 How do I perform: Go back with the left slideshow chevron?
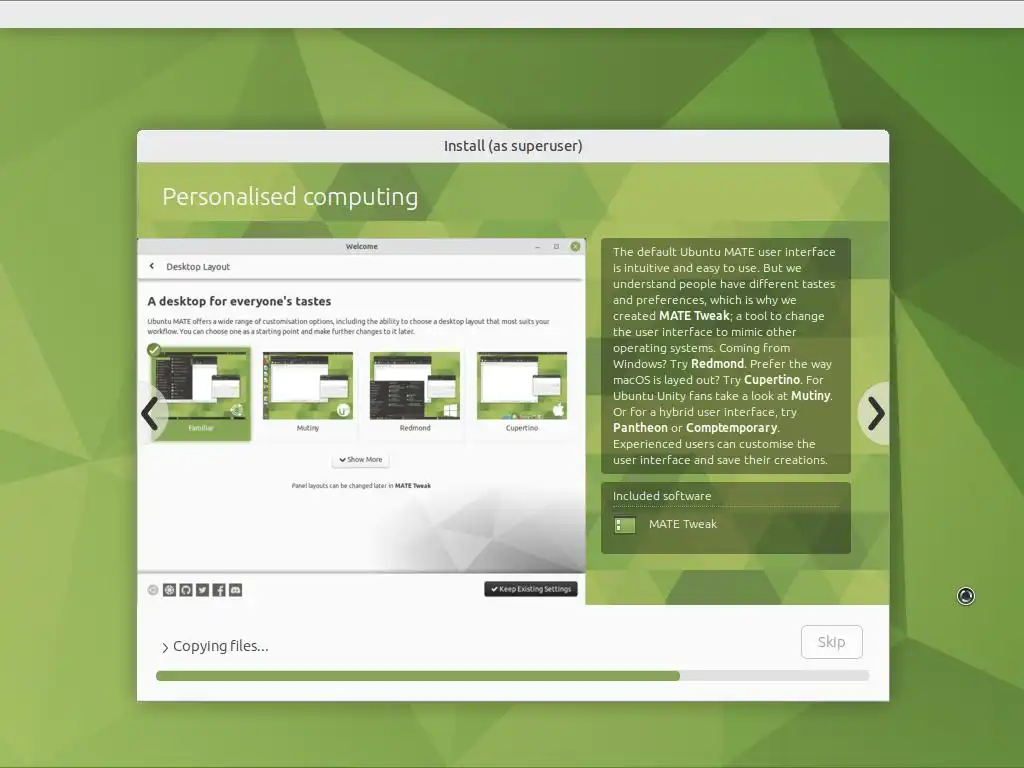point(150,413)
